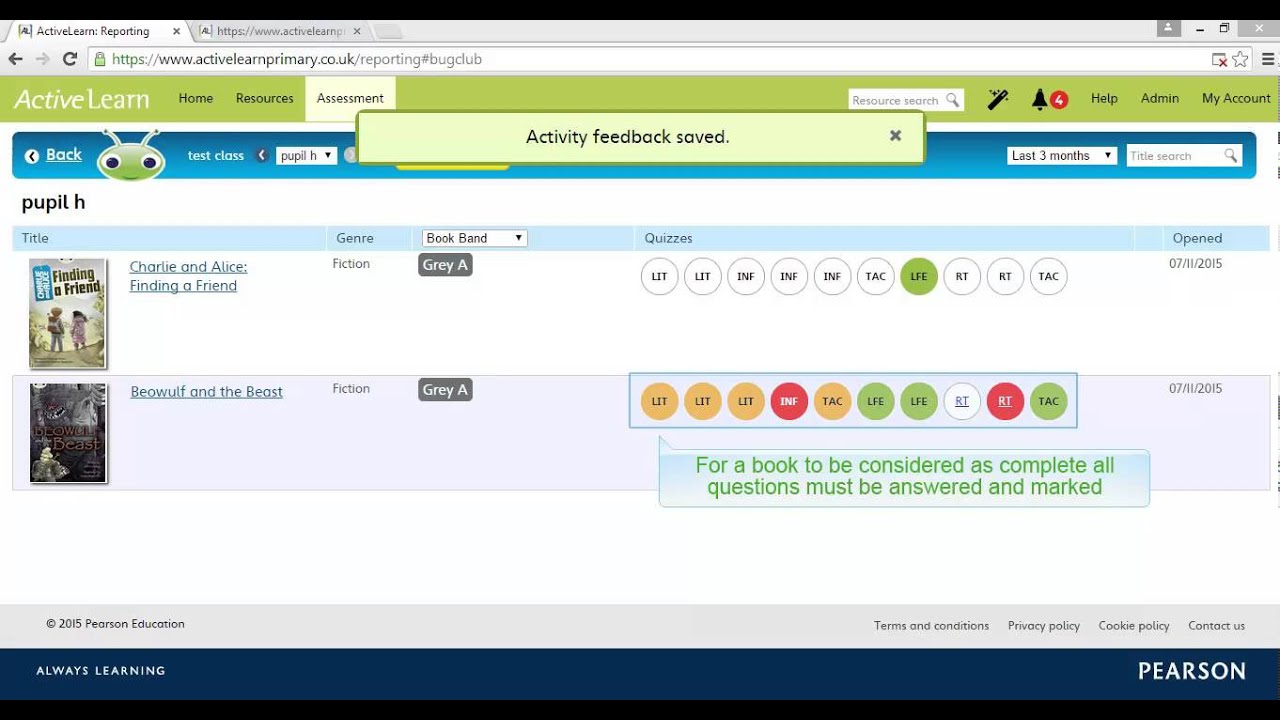Click the Title search magnifier icon
Image resolution: width=1280 pixels, height=720 pixels.
(x=1230, y=156)
